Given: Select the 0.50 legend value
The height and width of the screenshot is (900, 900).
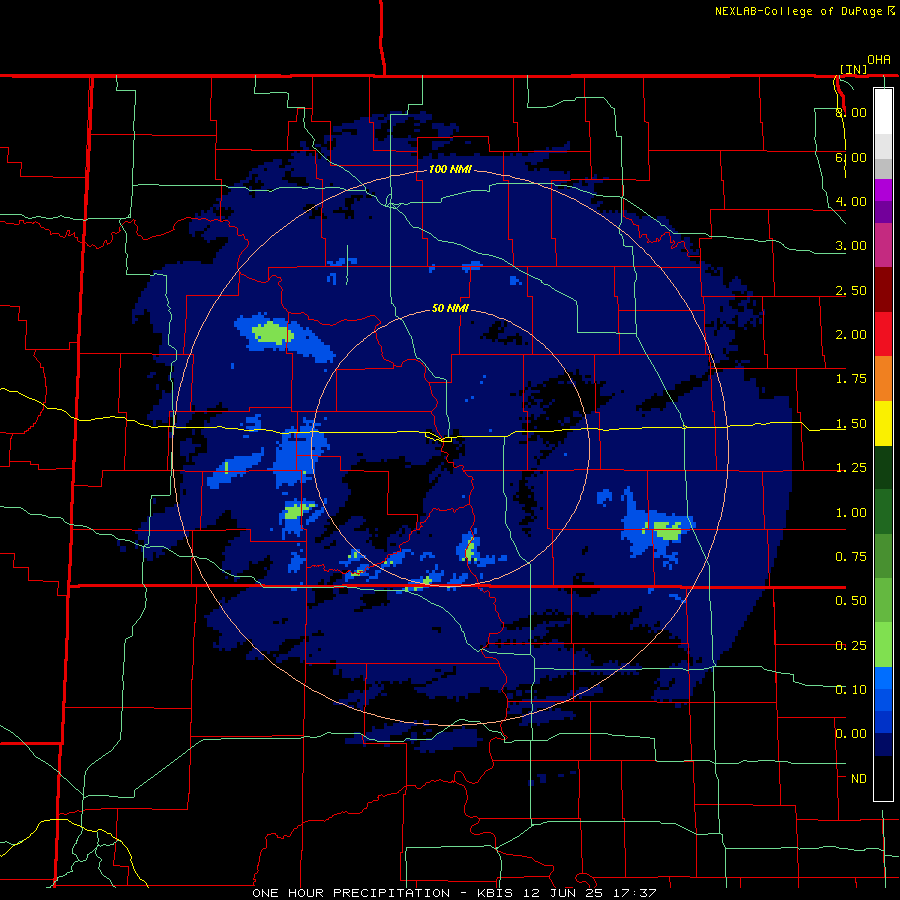Looking at the screenshot, I should pyautogui.click(x=851, y=601).
